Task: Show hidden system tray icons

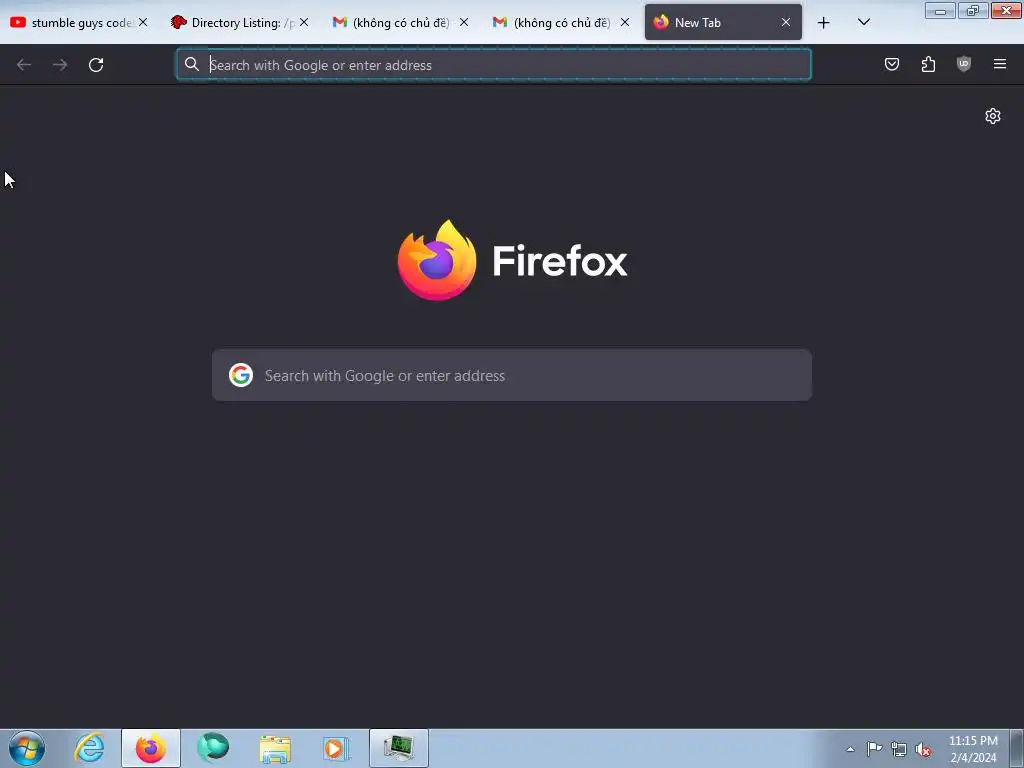Action: [850, 749]
